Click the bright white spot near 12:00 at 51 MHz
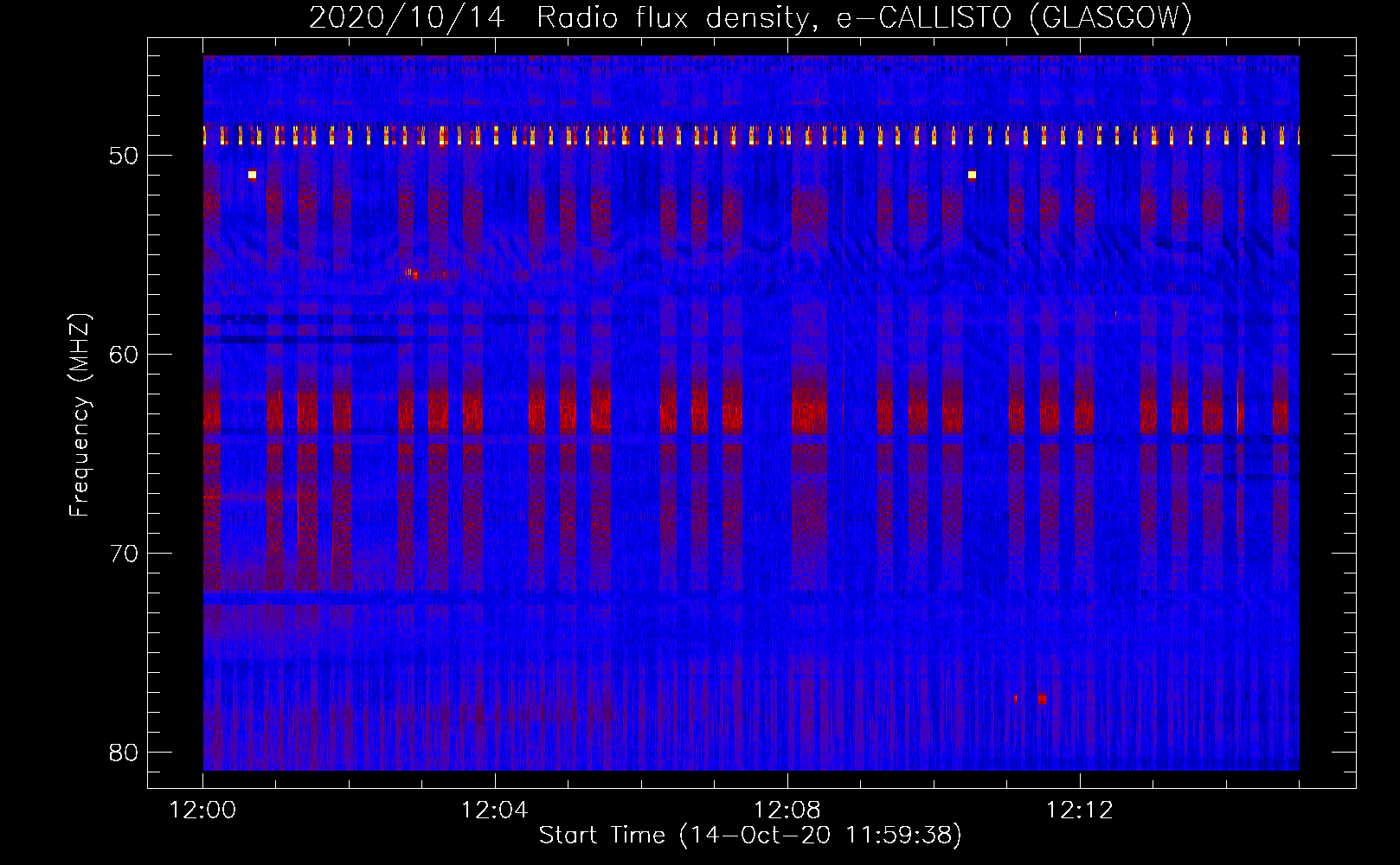This screenshot has width=1400, height=865. coord(252,175)
